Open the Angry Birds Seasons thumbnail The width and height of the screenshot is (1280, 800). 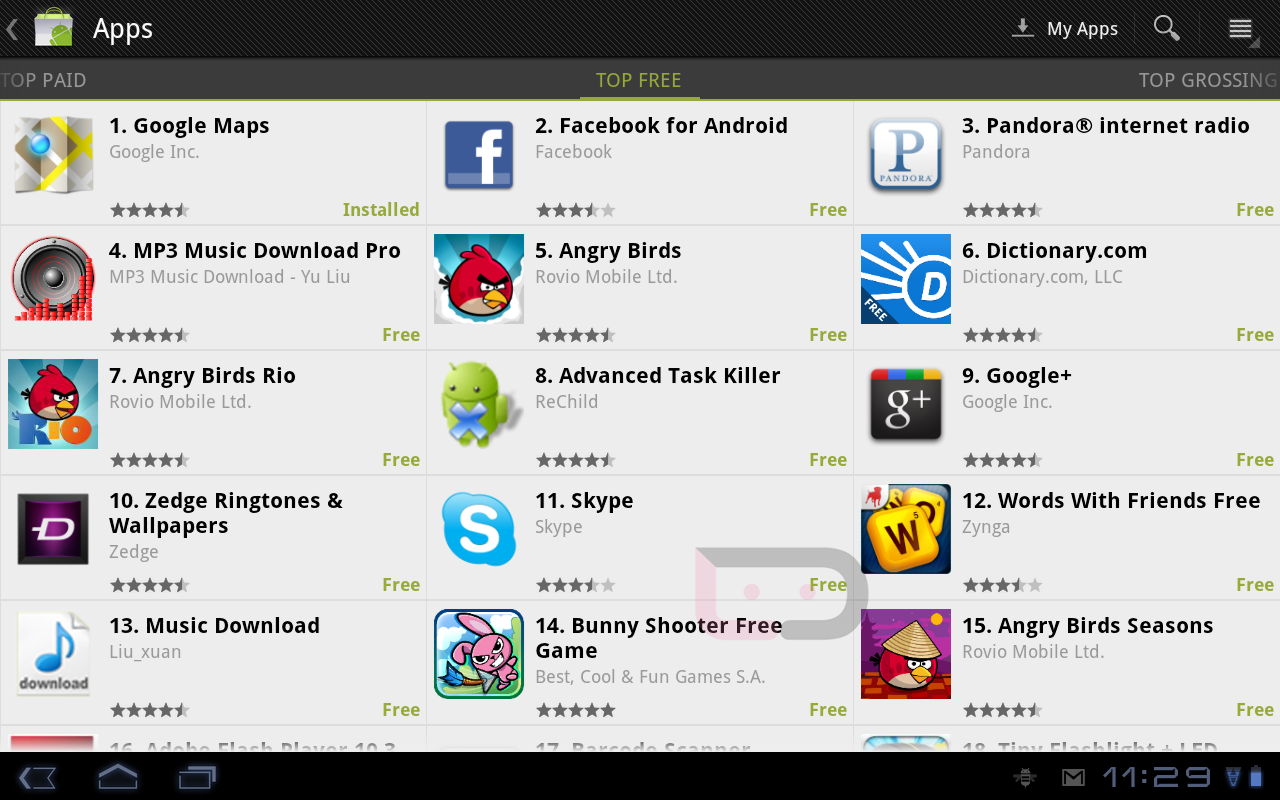click(906, 654)
